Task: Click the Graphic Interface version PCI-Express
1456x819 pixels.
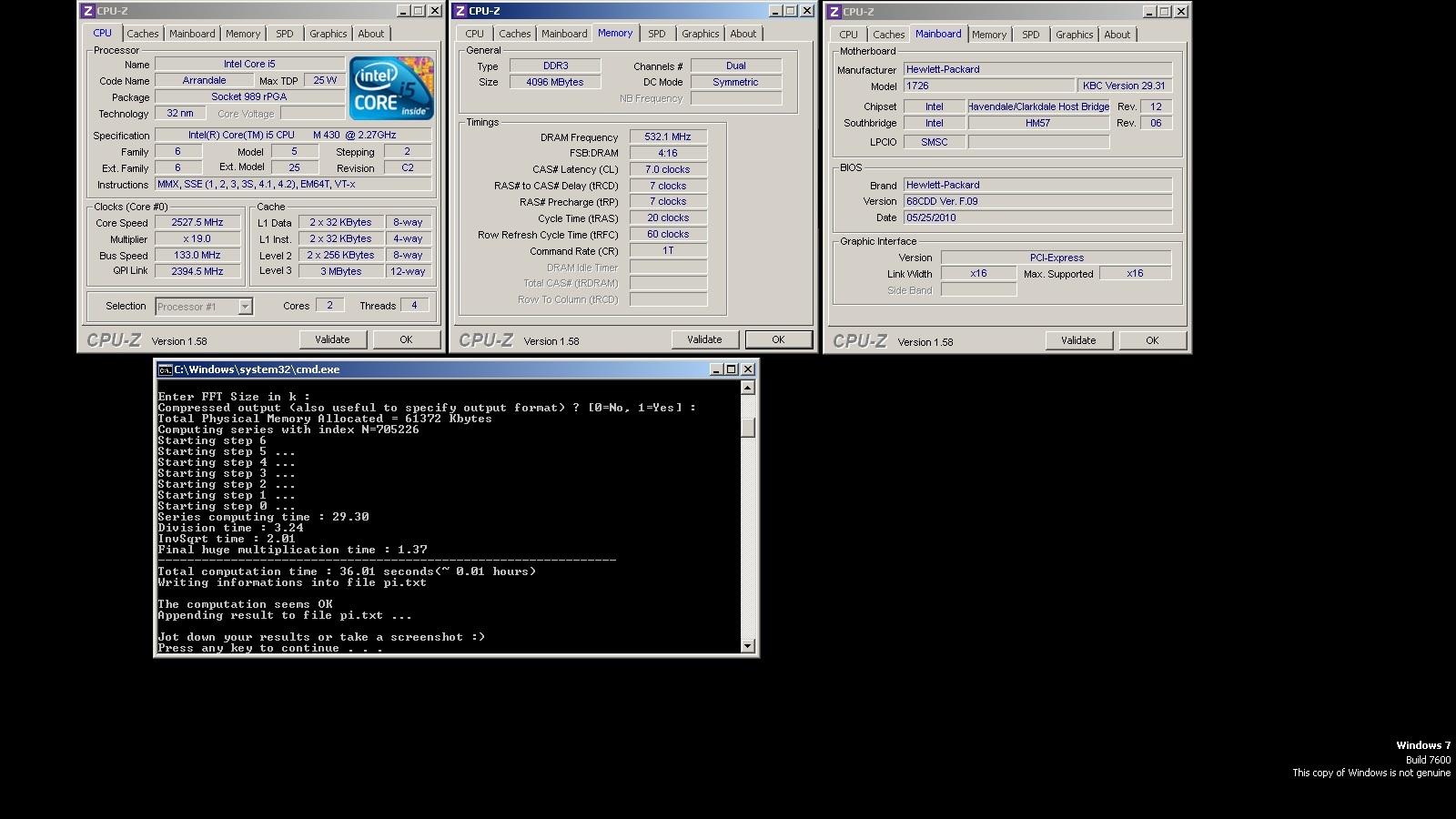Action: pyautogui.click(x=1056, y=258)
